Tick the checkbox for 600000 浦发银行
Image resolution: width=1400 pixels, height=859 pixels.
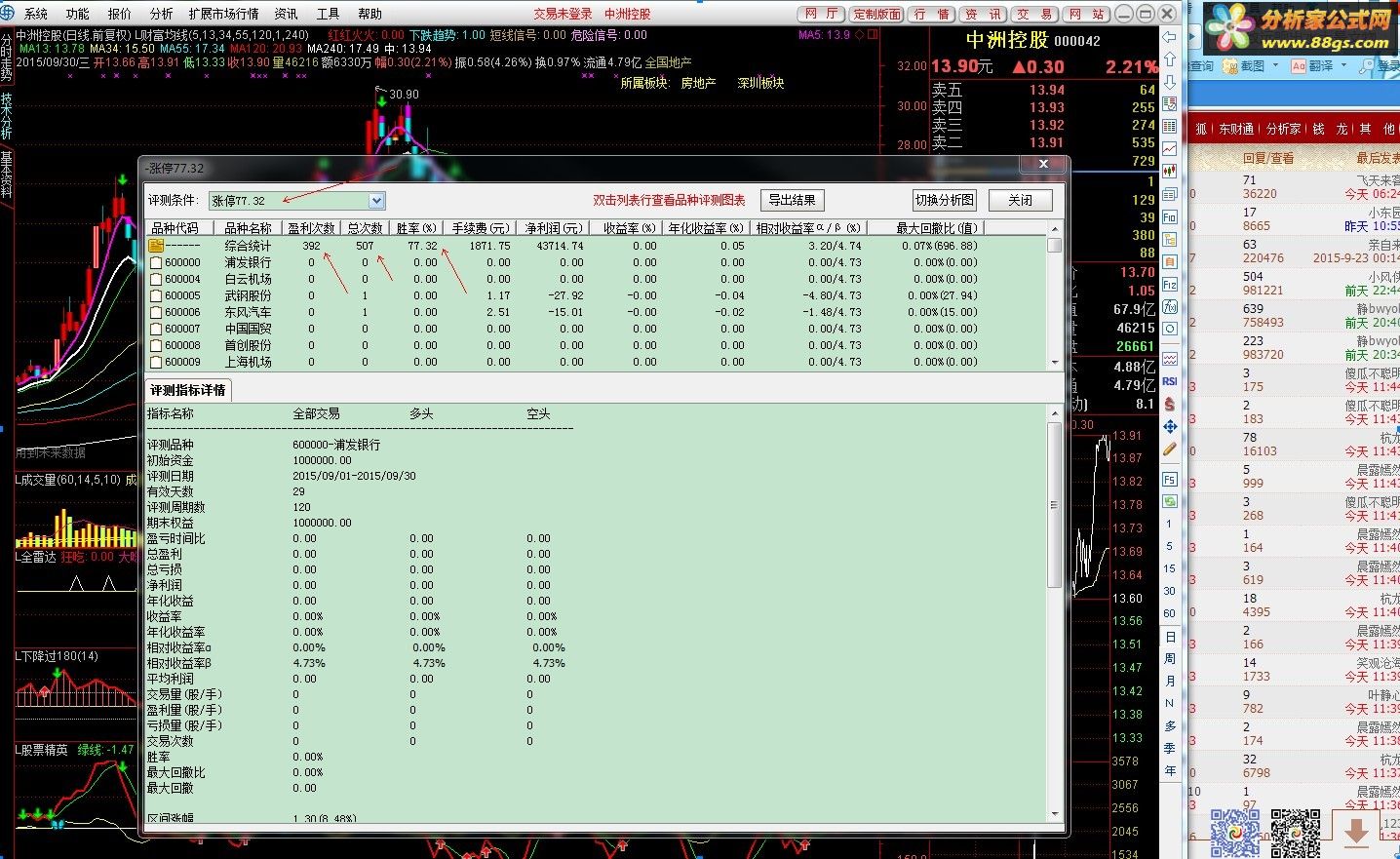[x=156, y=262]
